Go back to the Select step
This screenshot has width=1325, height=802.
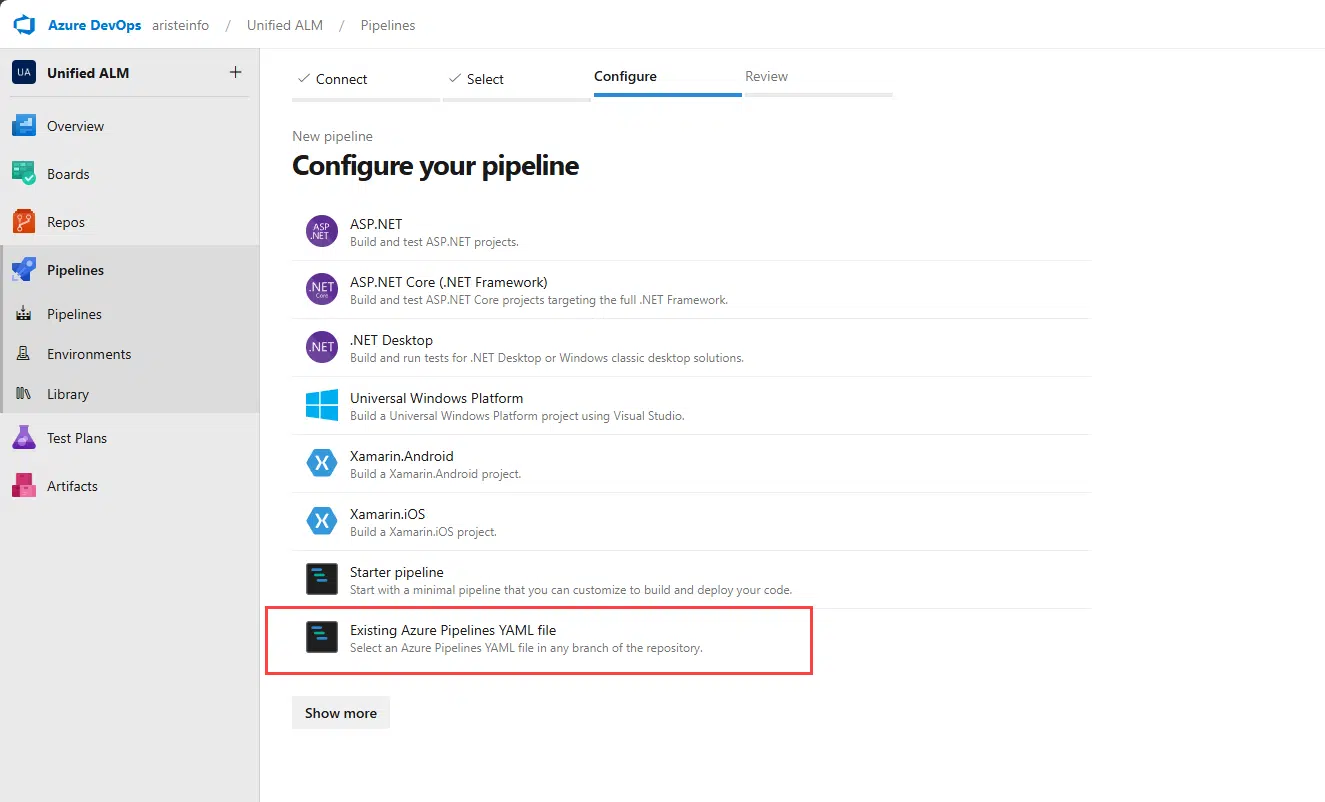click(483, 78)
